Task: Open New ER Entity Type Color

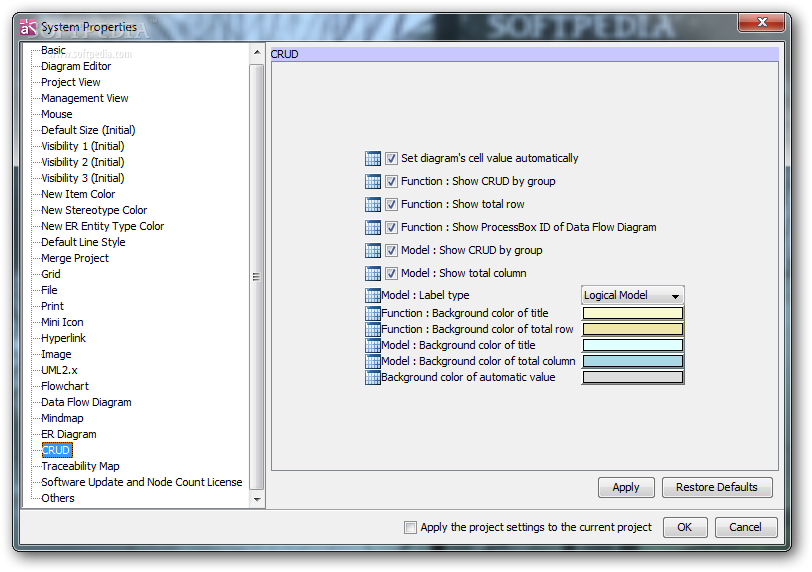Action: tap(103, 226)
